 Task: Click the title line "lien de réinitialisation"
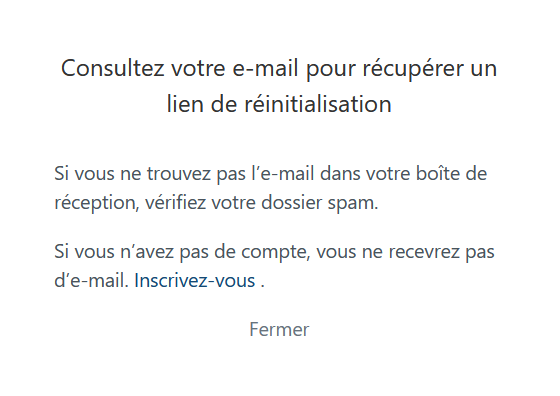point(279,104)
